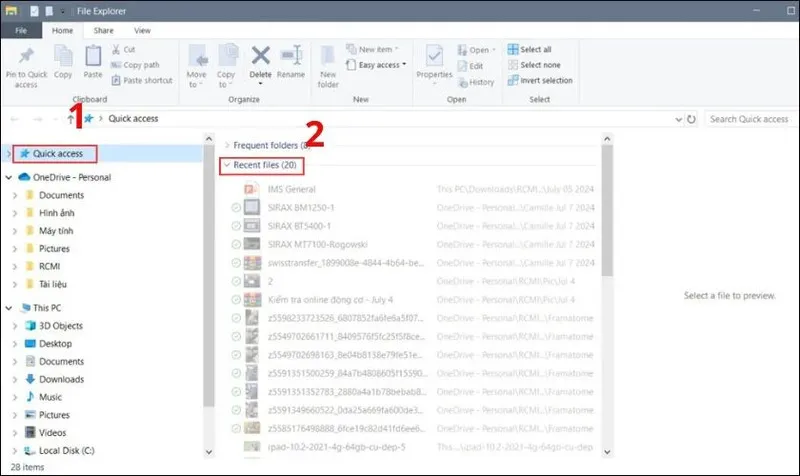Screen dimensions: 800x476
Task: Select SIRAX MT7100-Rogowski file
Action: point(317,244)
